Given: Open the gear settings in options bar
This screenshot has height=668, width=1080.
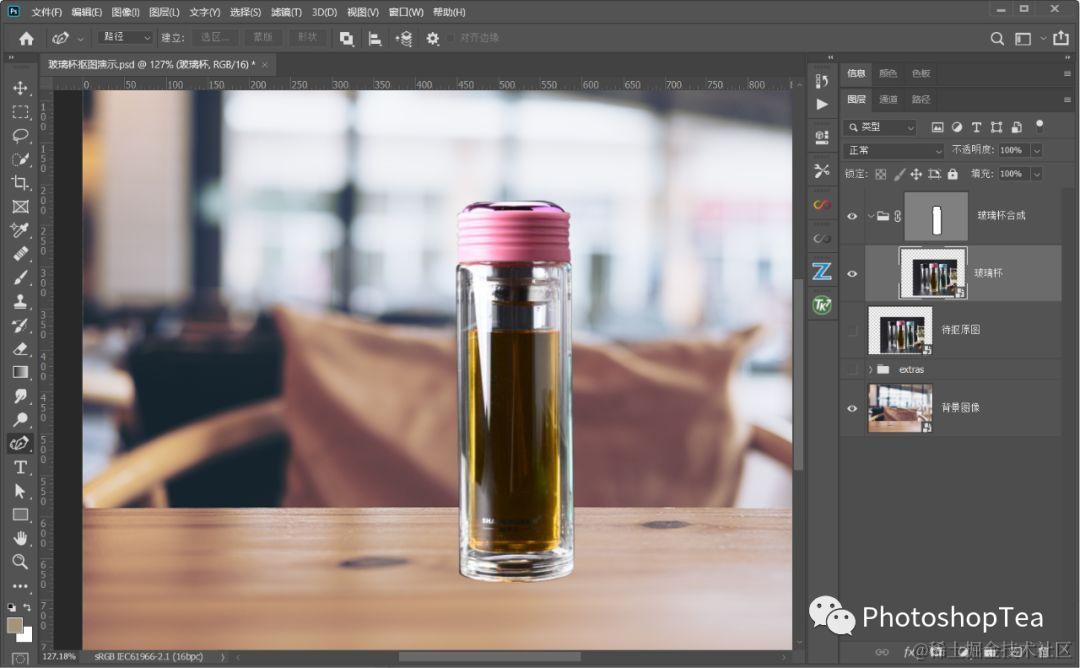Looking at the screenshot, I should (433, 39).
